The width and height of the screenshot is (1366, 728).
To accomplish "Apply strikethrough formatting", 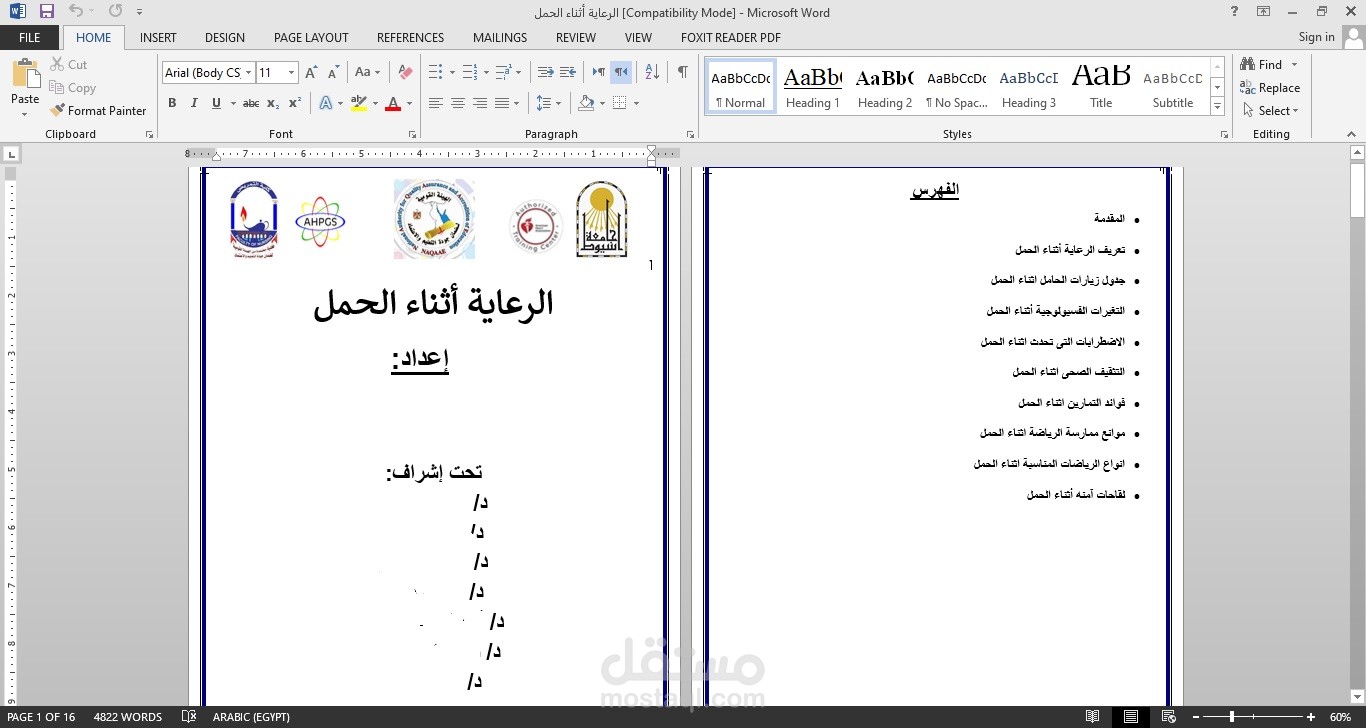I will 250,103.
